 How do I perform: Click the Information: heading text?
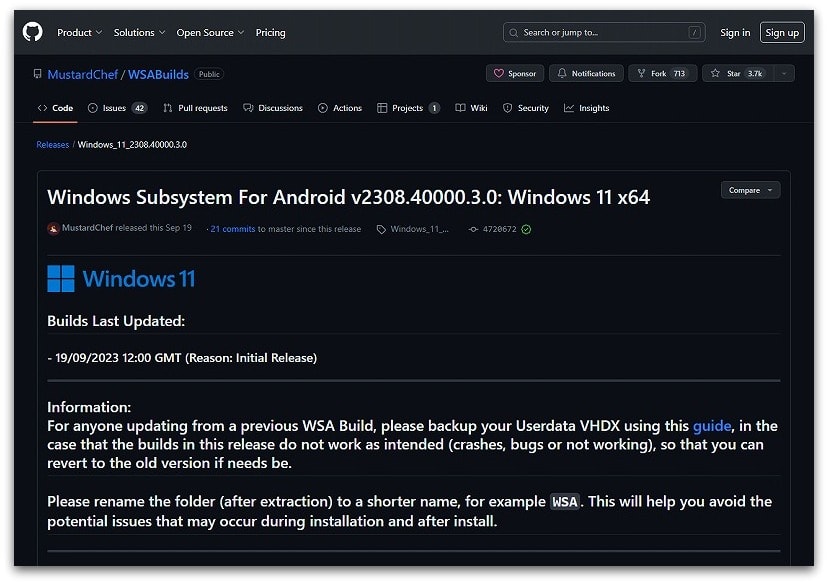click(x=89, y=407)
